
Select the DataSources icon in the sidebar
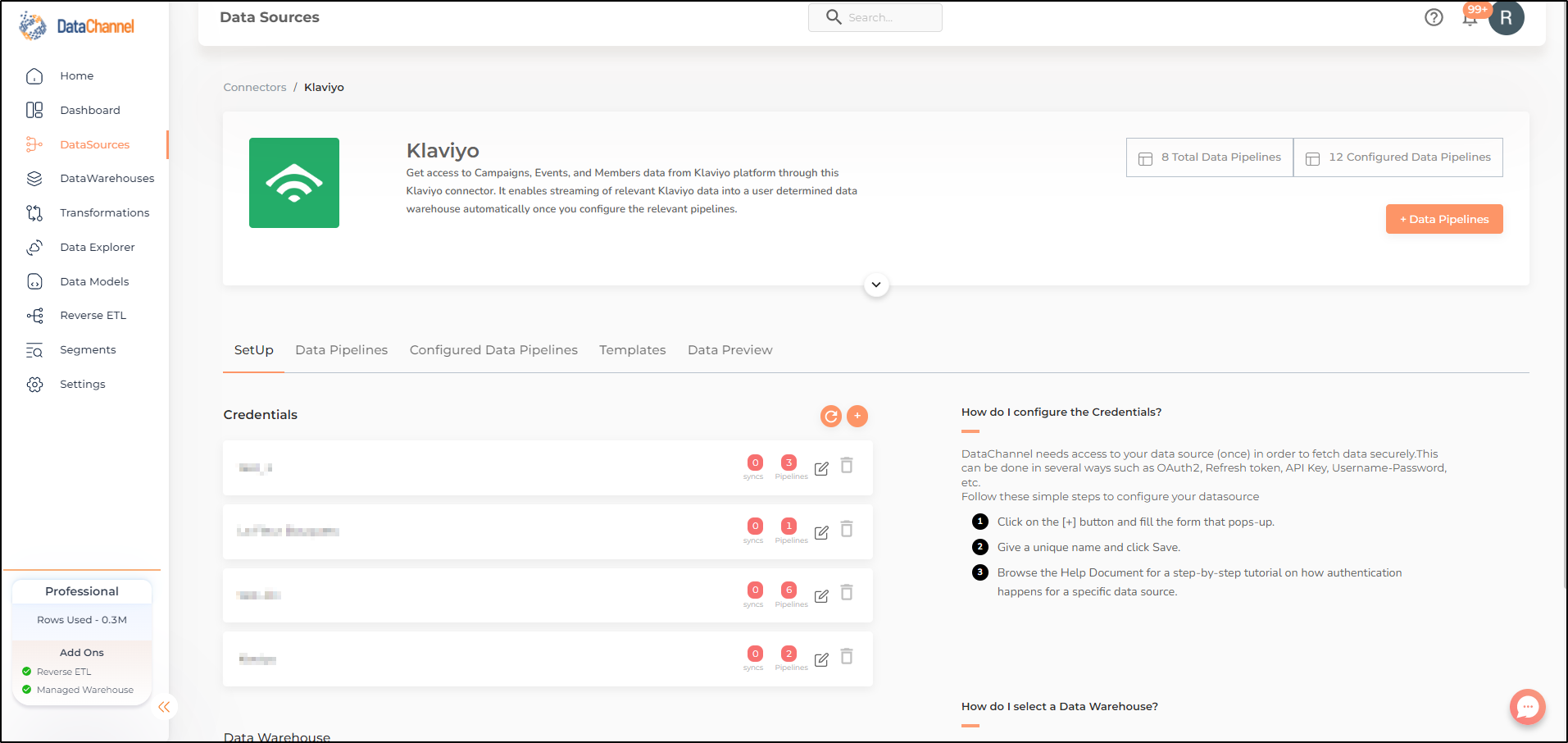point(34,144)
